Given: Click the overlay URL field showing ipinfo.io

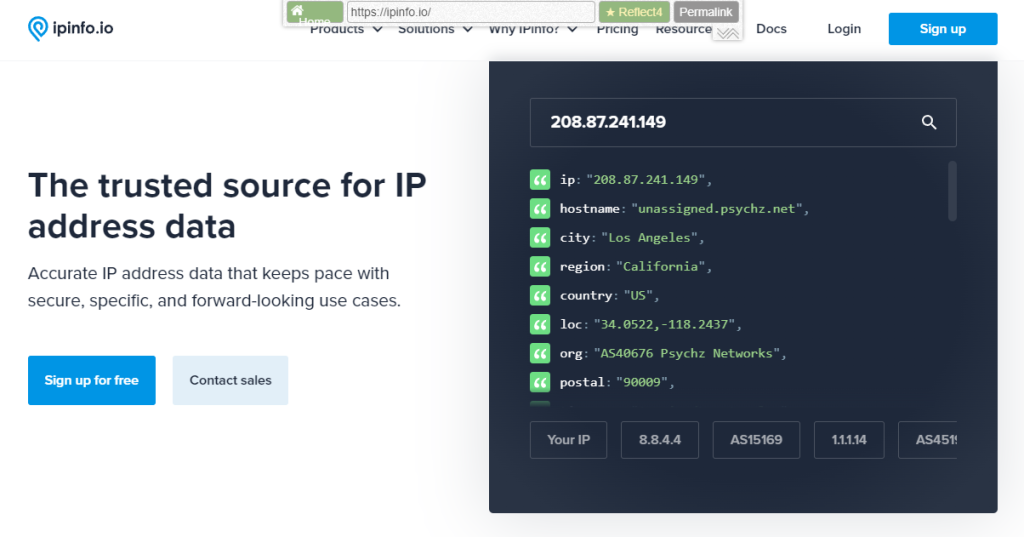Looking at the screenshot, I should [x=471, y=12].
